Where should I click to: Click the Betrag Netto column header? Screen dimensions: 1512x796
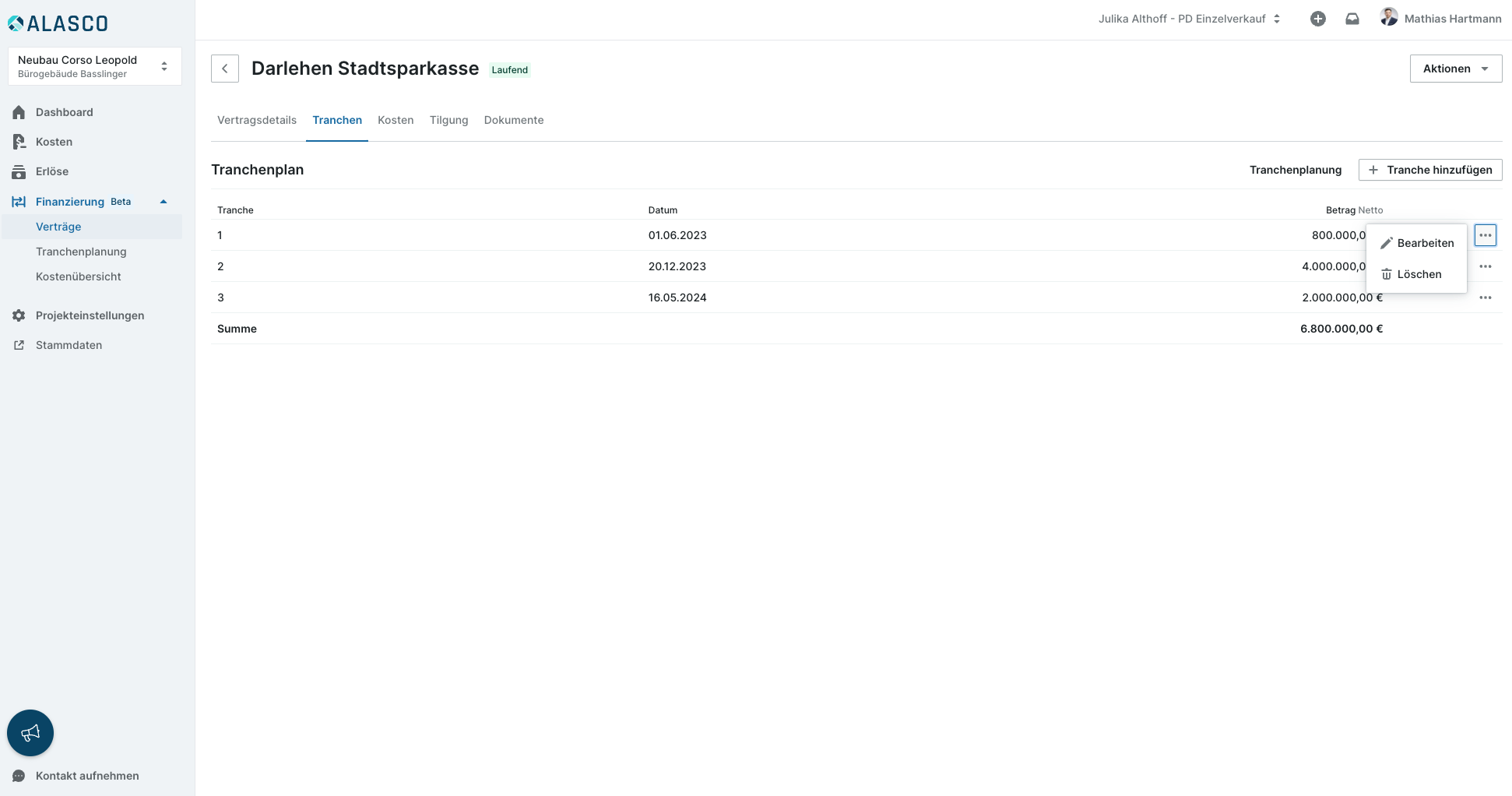pyautogui.click(x=1355, y=210)
